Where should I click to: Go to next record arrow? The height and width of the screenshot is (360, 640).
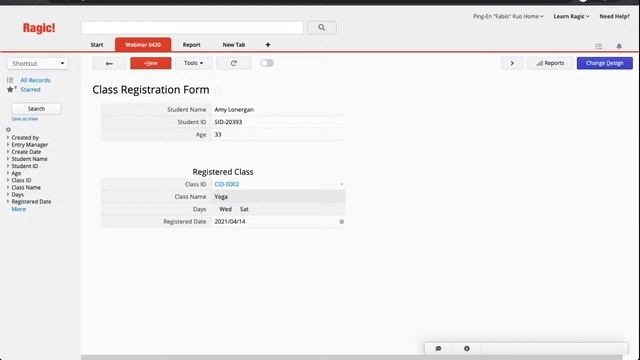click(512, 63)
